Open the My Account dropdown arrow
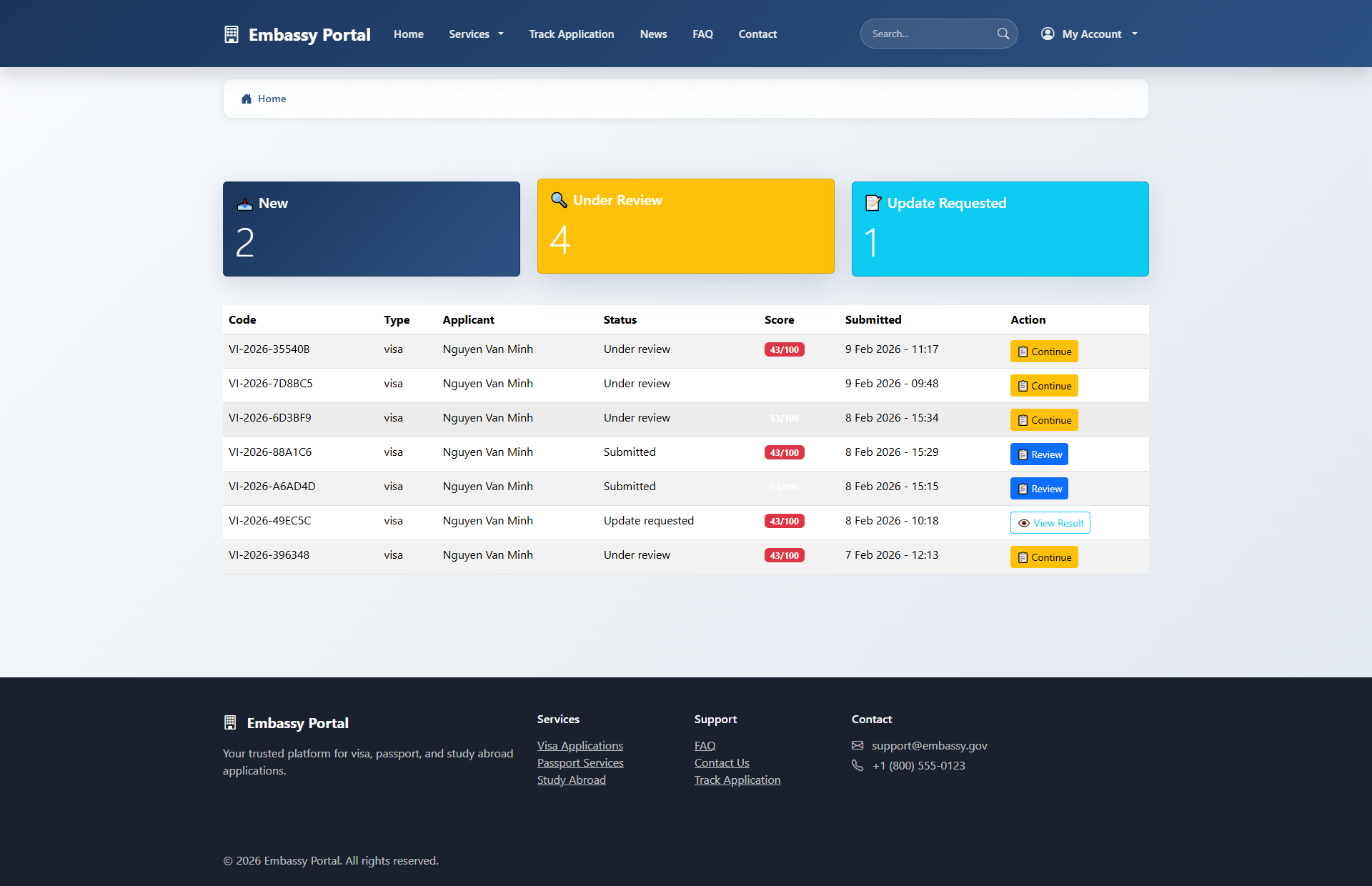 [1135, 34]
